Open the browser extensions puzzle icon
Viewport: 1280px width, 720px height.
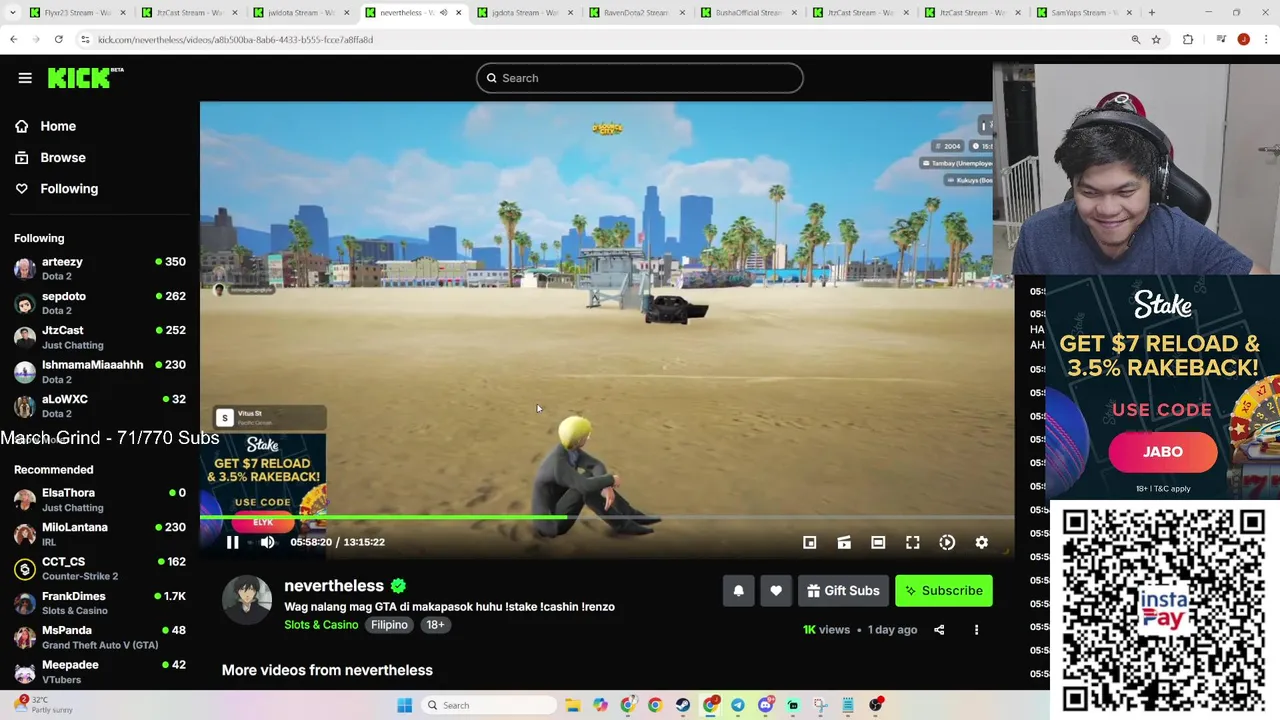(1188, 39)
